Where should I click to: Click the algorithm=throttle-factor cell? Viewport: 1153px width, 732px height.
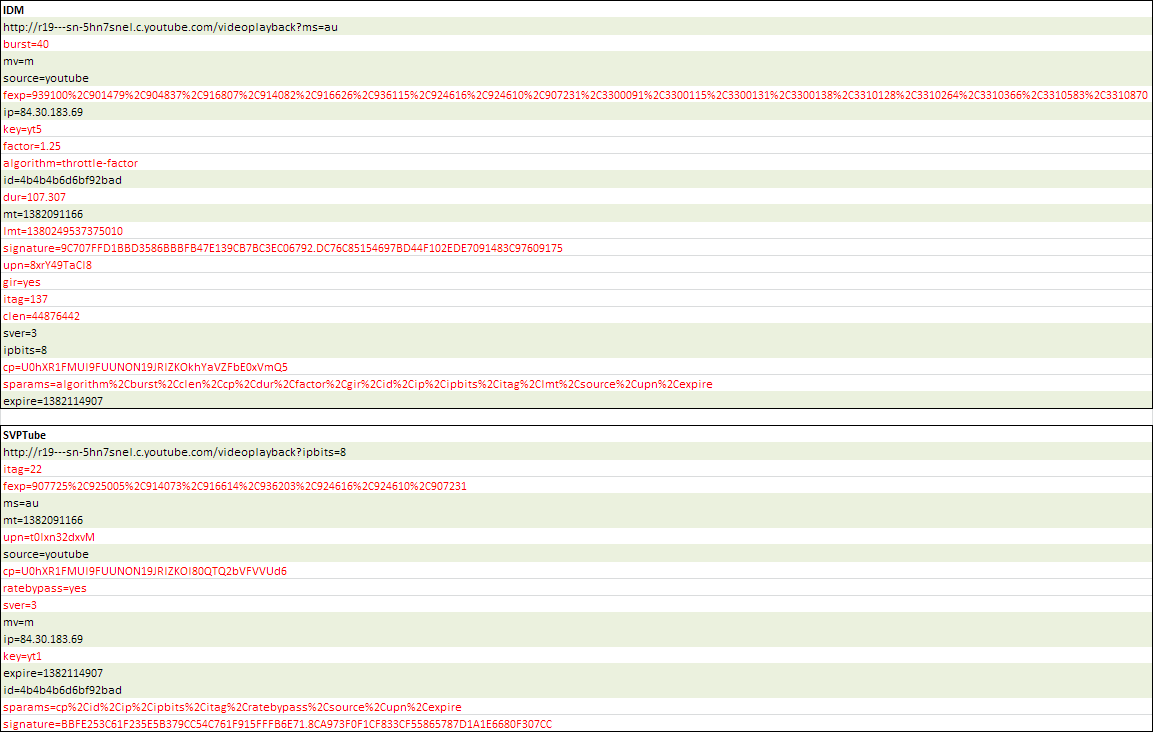(x=70, y=163)
